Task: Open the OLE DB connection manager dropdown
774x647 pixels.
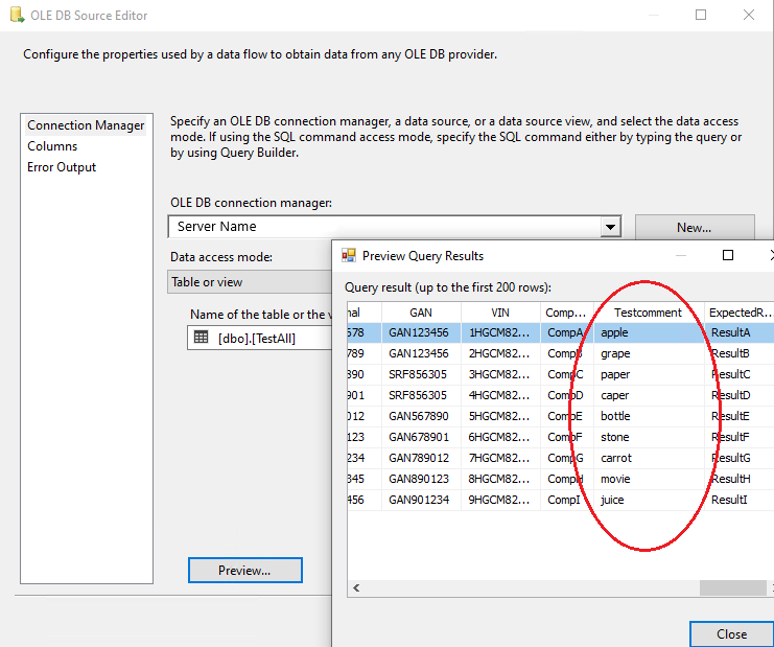Action: [610, 228]
